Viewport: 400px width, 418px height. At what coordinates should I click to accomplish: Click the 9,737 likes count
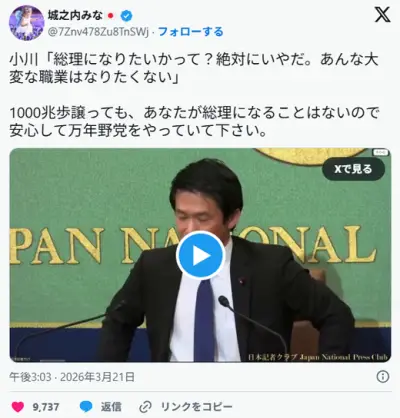click(46, 407)
